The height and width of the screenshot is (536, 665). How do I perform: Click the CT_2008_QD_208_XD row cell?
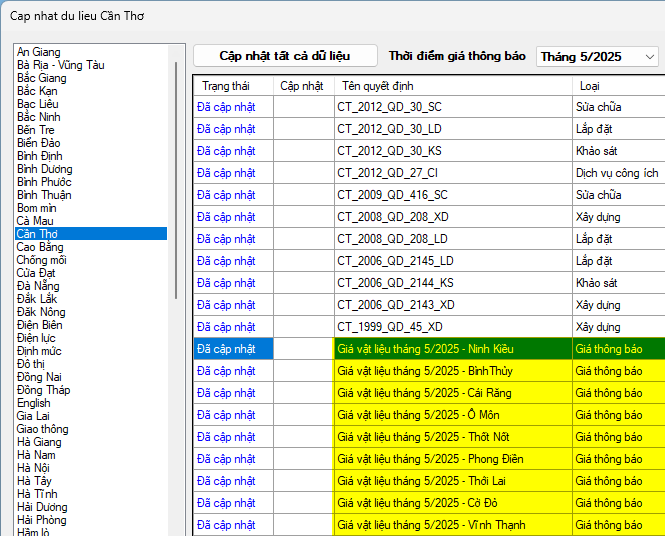[x=453, y=217]
